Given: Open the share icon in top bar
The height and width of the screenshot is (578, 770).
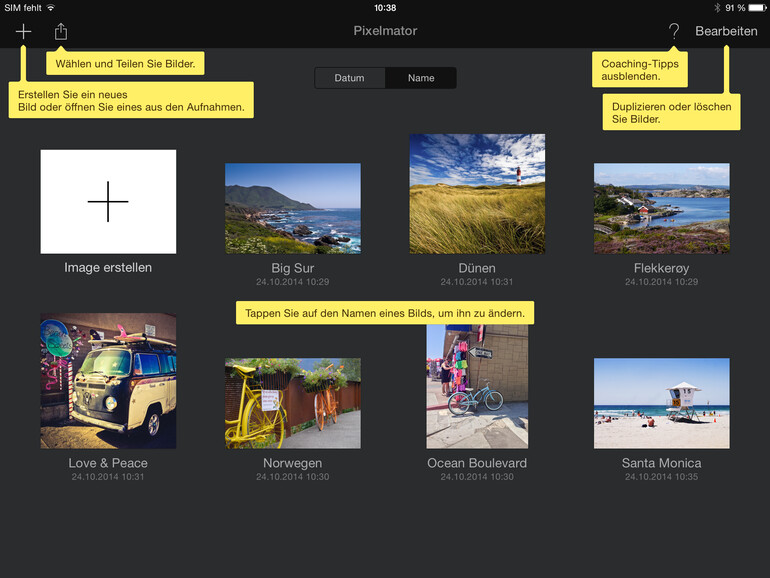Looking at the screenshot, I should (x=60, y=31).
